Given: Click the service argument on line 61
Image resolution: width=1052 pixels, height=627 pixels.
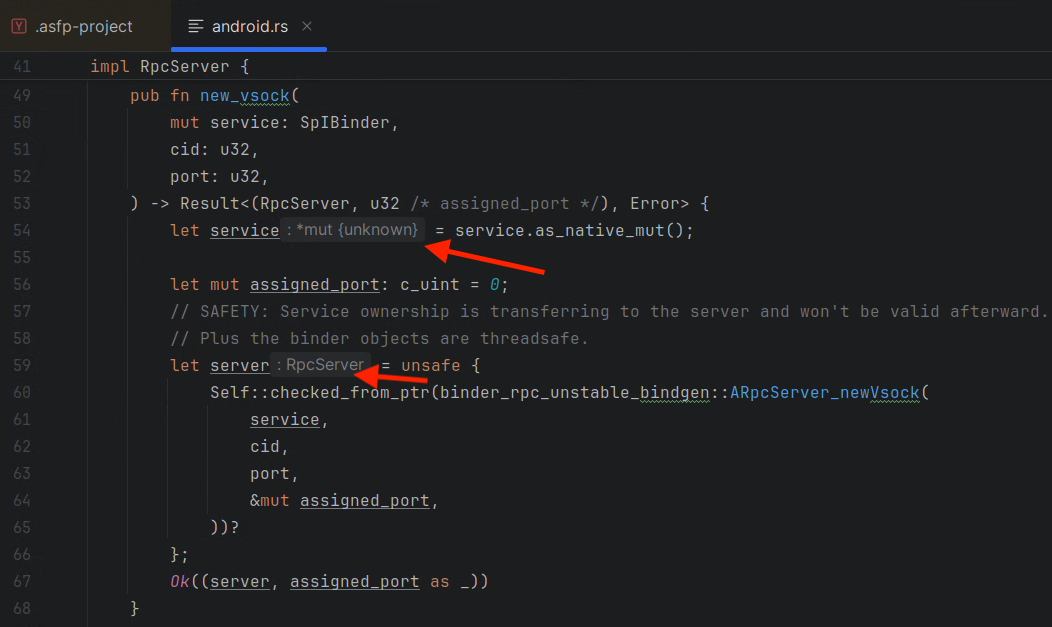Looking at the screenshot, I should tap(284, 419).
